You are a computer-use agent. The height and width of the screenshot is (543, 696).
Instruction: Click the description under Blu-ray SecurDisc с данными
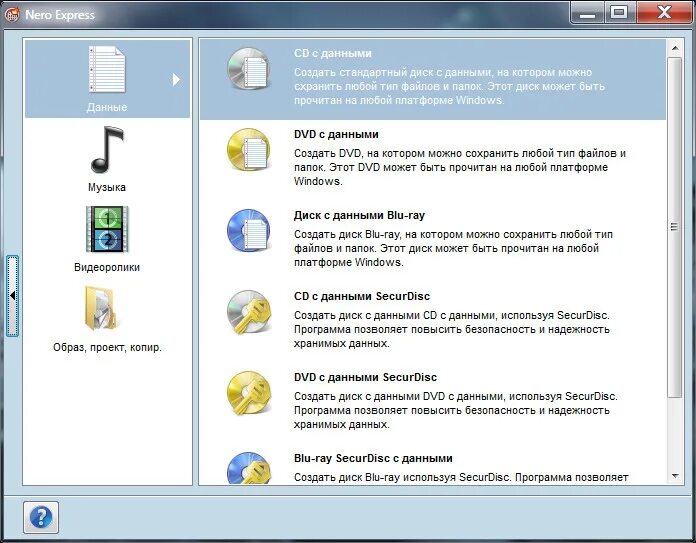tap(461, 477)
